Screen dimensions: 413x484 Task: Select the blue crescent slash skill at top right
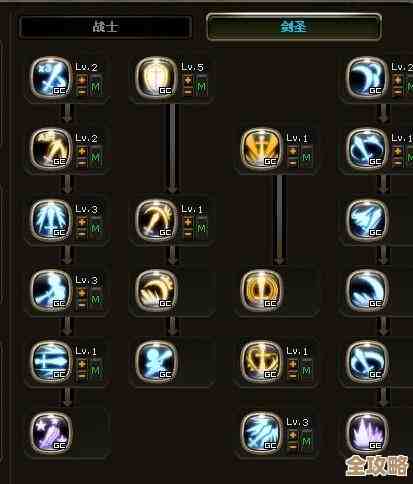(367, 78)
